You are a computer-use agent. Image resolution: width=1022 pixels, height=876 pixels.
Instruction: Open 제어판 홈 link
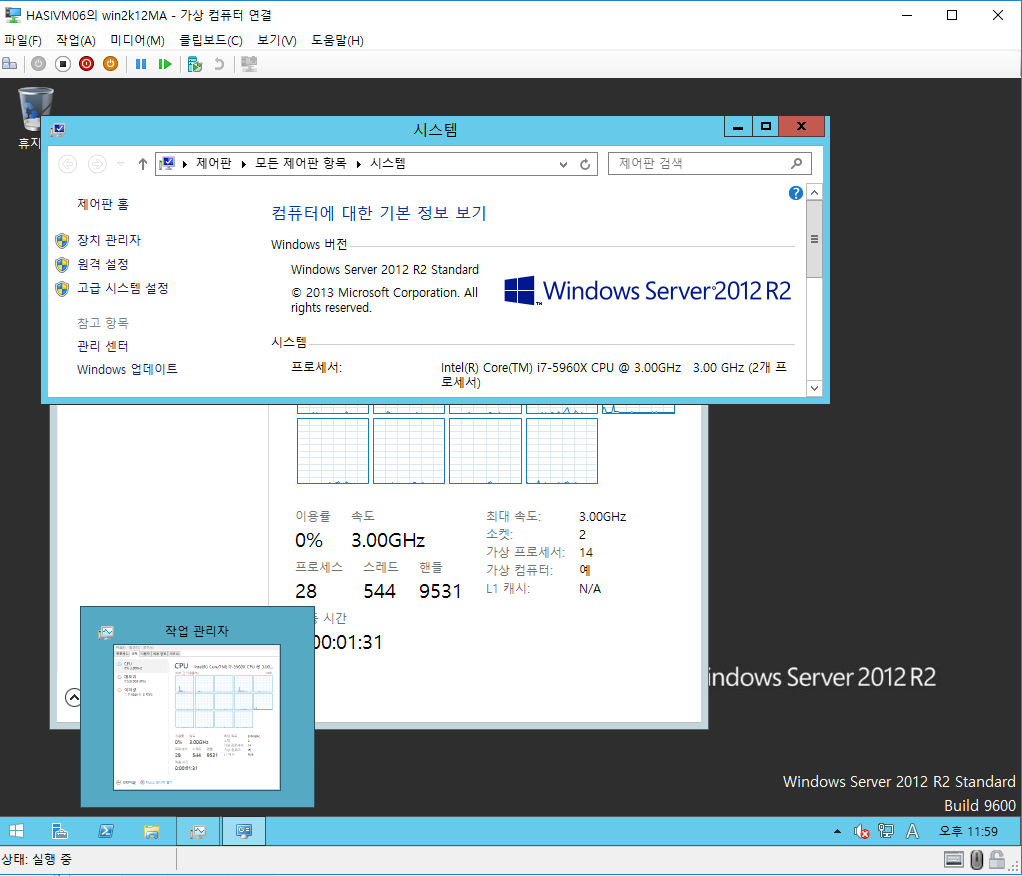(x=103, y=204)
